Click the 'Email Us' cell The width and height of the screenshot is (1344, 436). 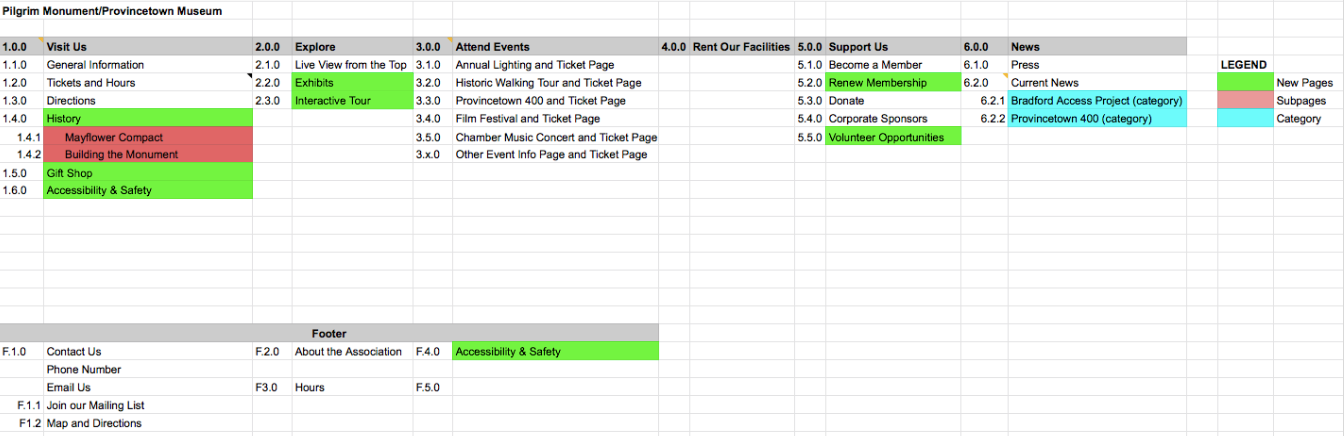[148, 388]
